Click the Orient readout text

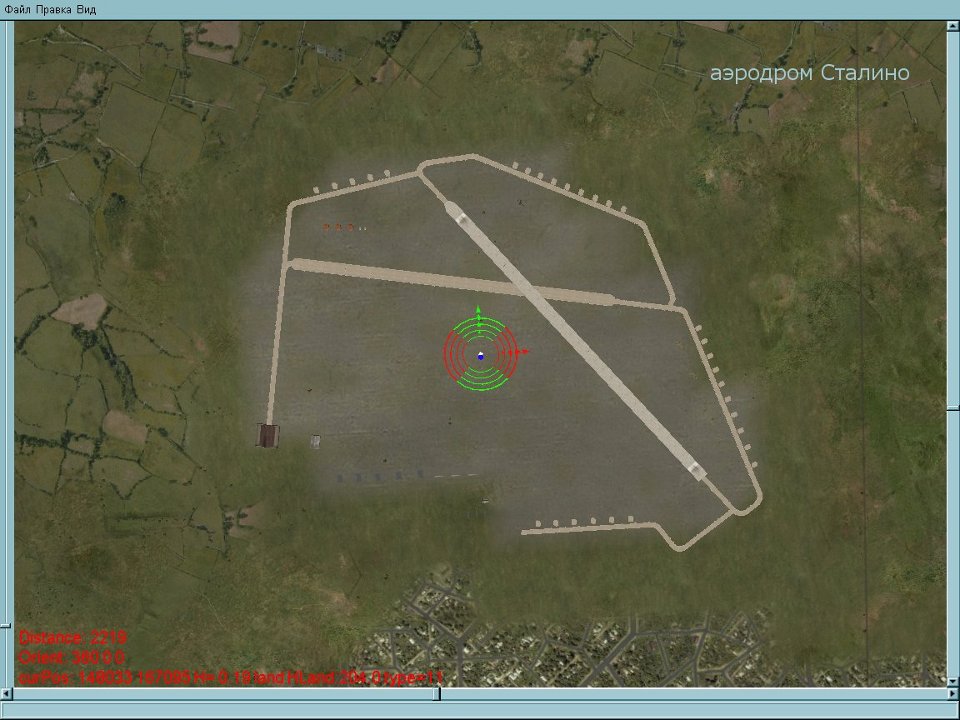click(72, 658)
